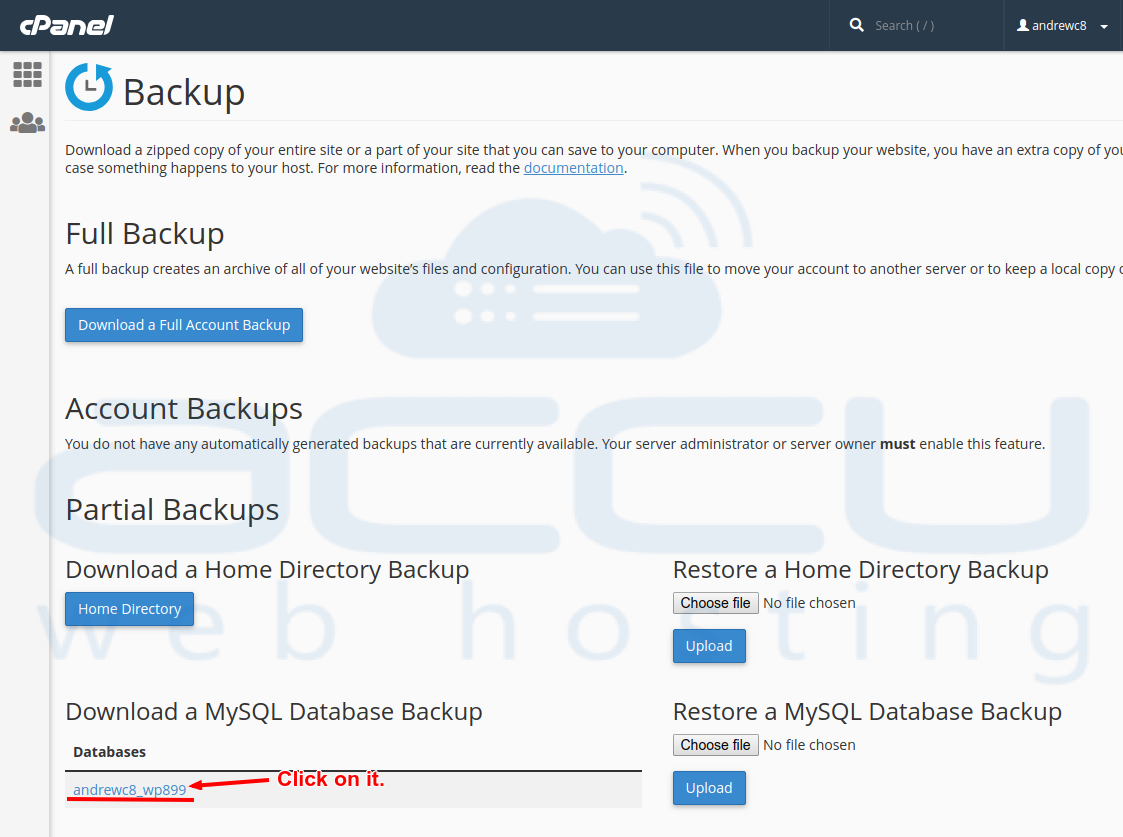Click Restore a Home Directory Backup heading
This screenshot has height=837, width=1123.
click(x=861, y=570)
